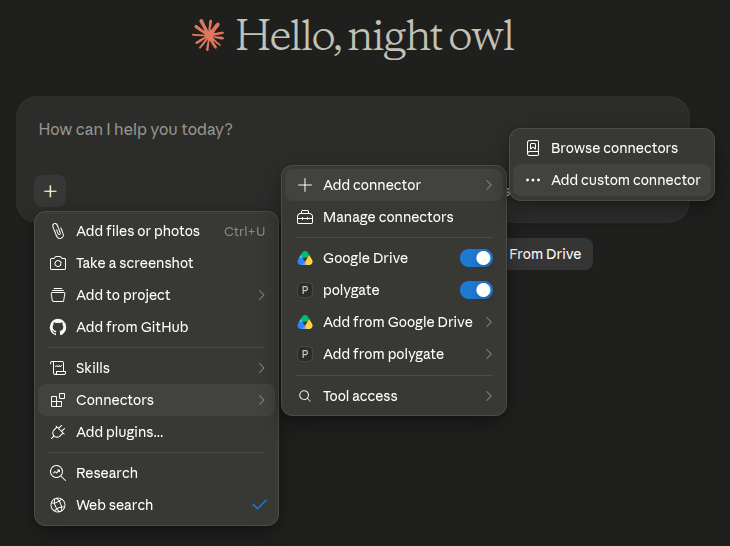Click the plug icon for Add plugins
730x546 pixels.
(x=58, y=432)
